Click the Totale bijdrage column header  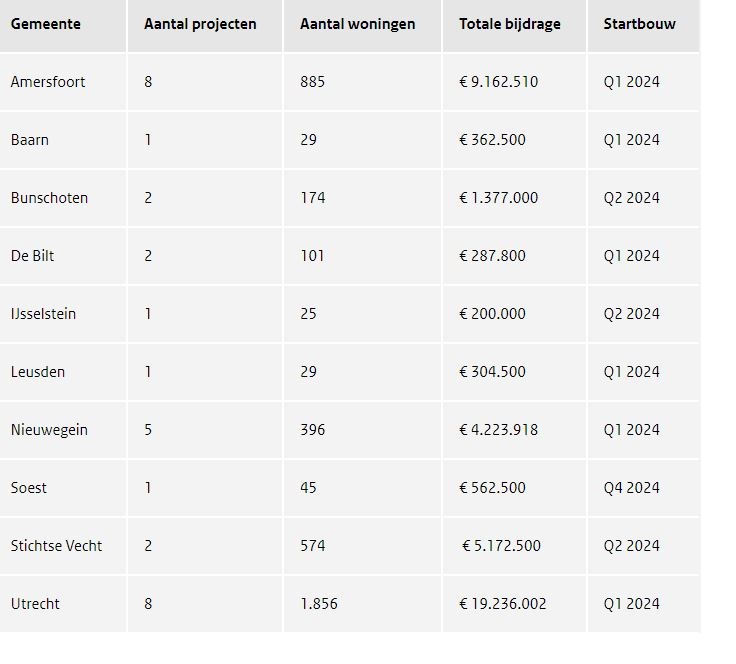(510, 24)
